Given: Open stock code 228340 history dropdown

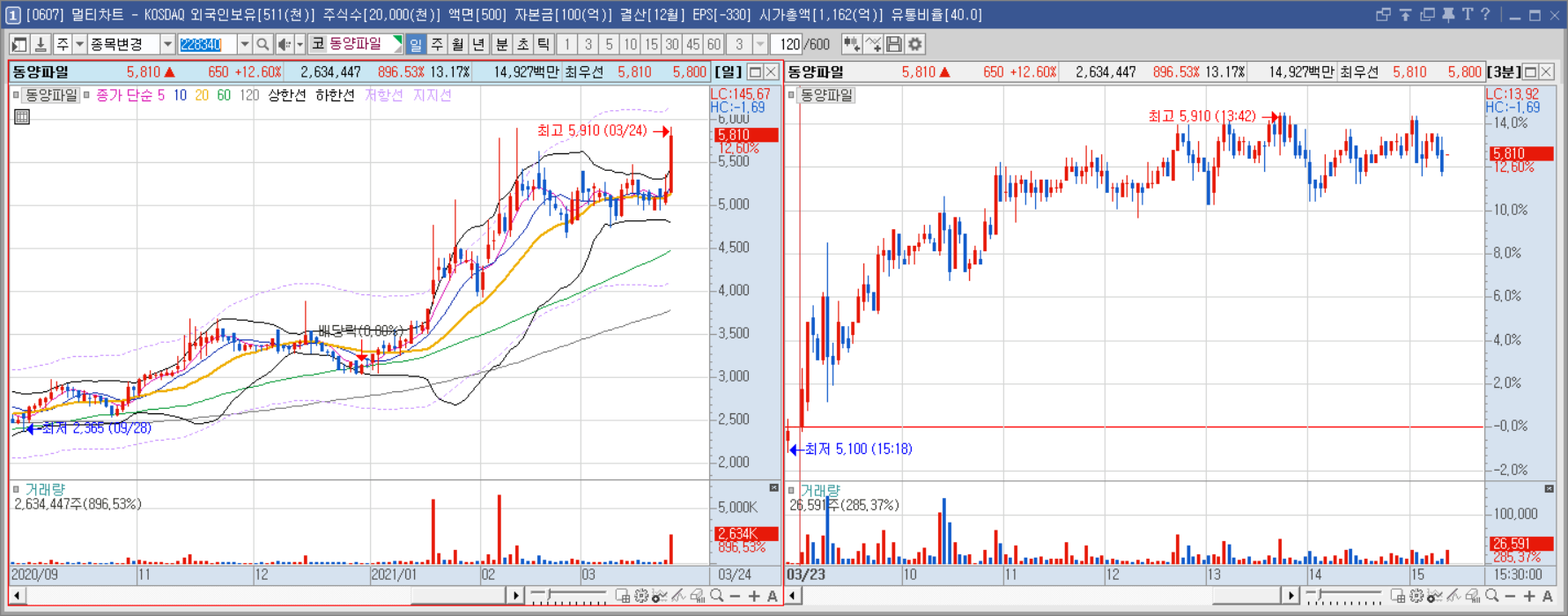Looking at the screenshot, I should coord(245,44).
